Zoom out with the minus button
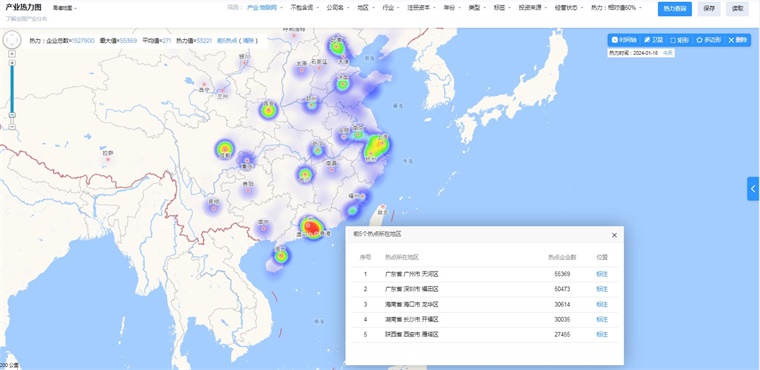Screen dimensions: 760x370 click(12, 127)
